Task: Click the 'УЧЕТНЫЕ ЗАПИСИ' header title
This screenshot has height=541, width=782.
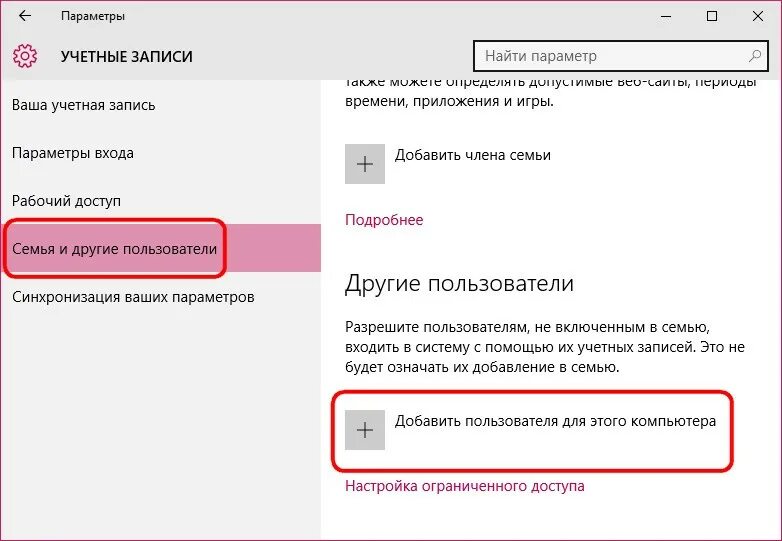Action: (x=127, y=56)
